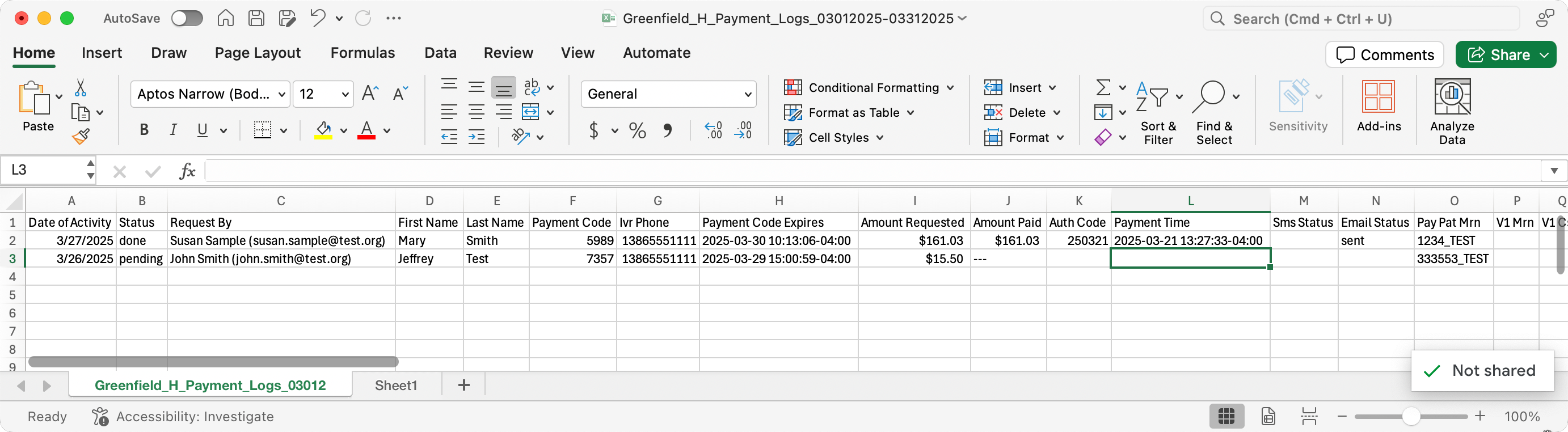Click the green Share button
This screenshot has width=1568, height=432.
(x=1505, y=55)
